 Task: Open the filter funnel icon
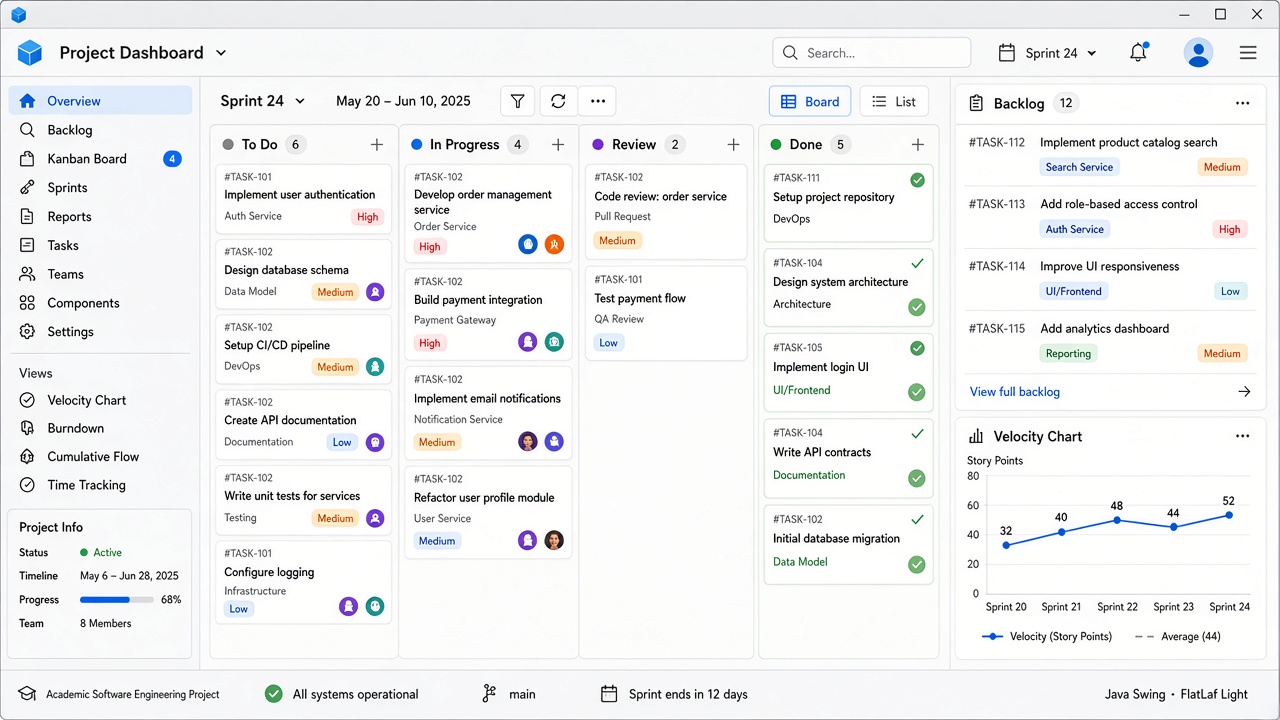point(518,101)
